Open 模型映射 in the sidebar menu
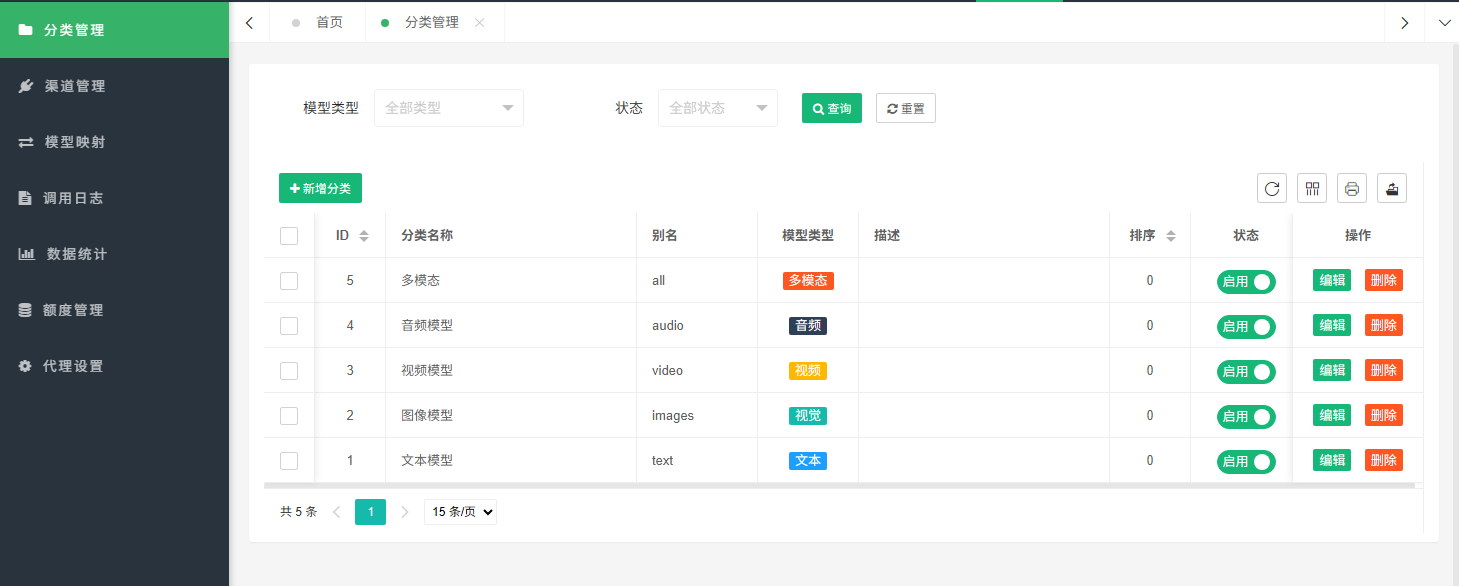This screenshot has height=586, width=1459. pos(114,142)
